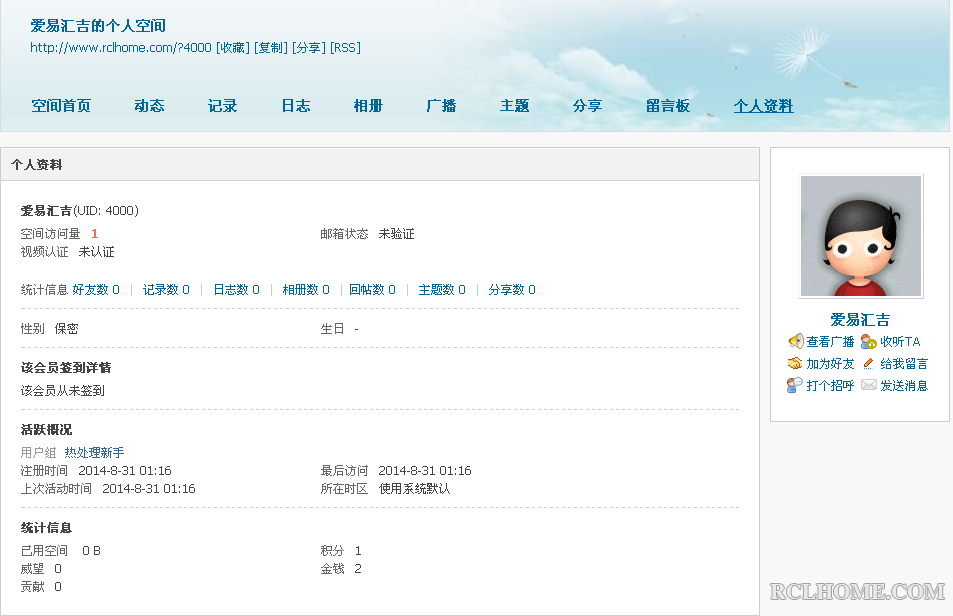Click the 给我留言 link
This screenshot has height=616, width=953.
[904, 363]
